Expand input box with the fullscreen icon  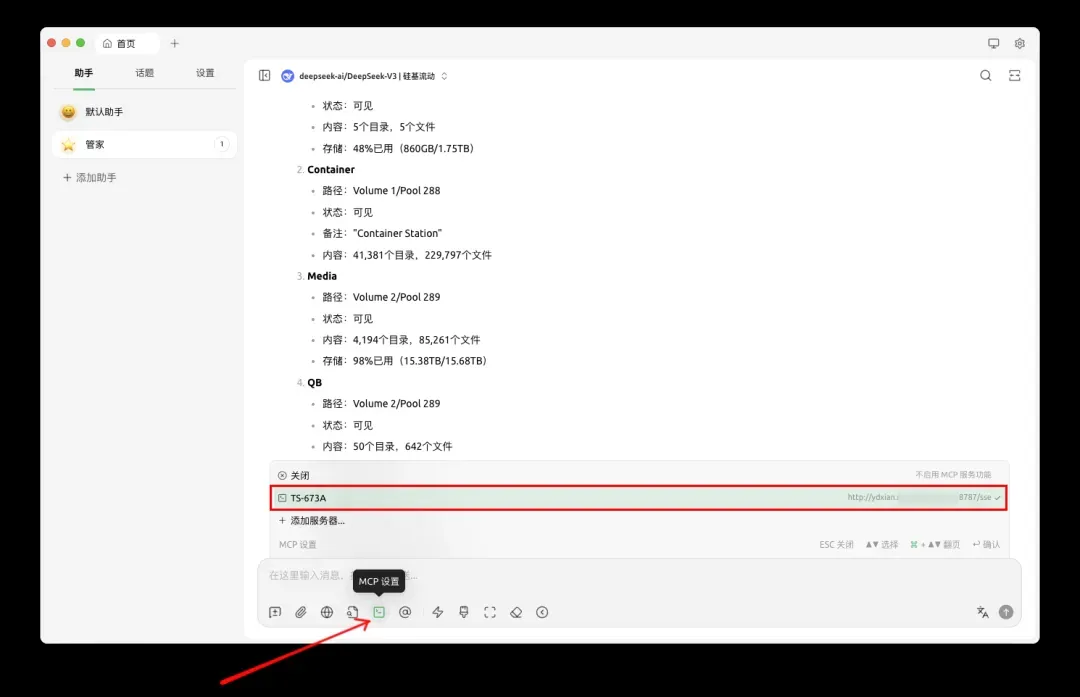pos(490,612)
